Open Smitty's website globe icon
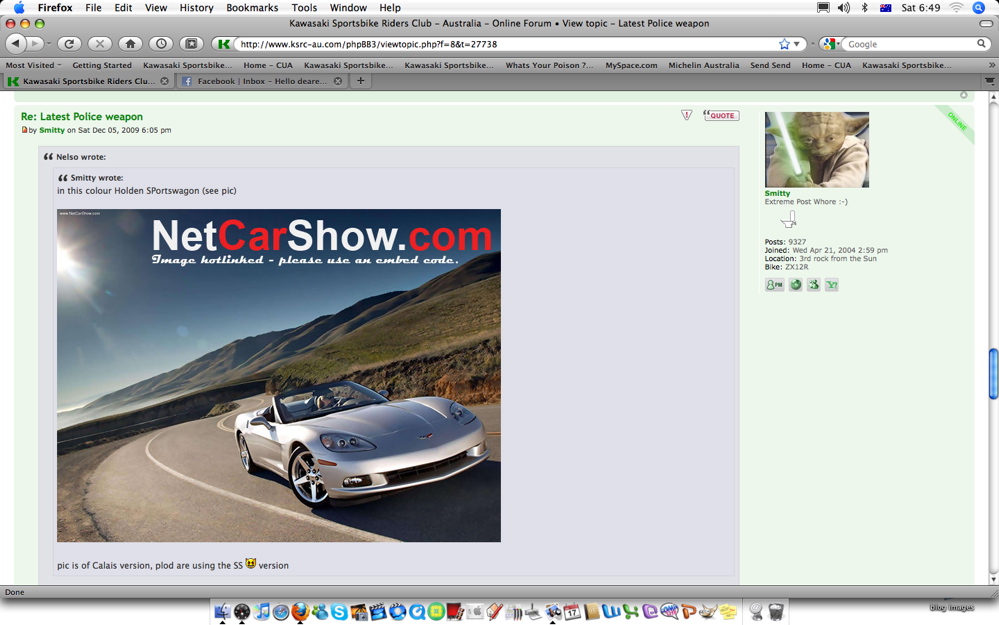The height and width of the screenshot is (625, 999). (x=795, y=285)
